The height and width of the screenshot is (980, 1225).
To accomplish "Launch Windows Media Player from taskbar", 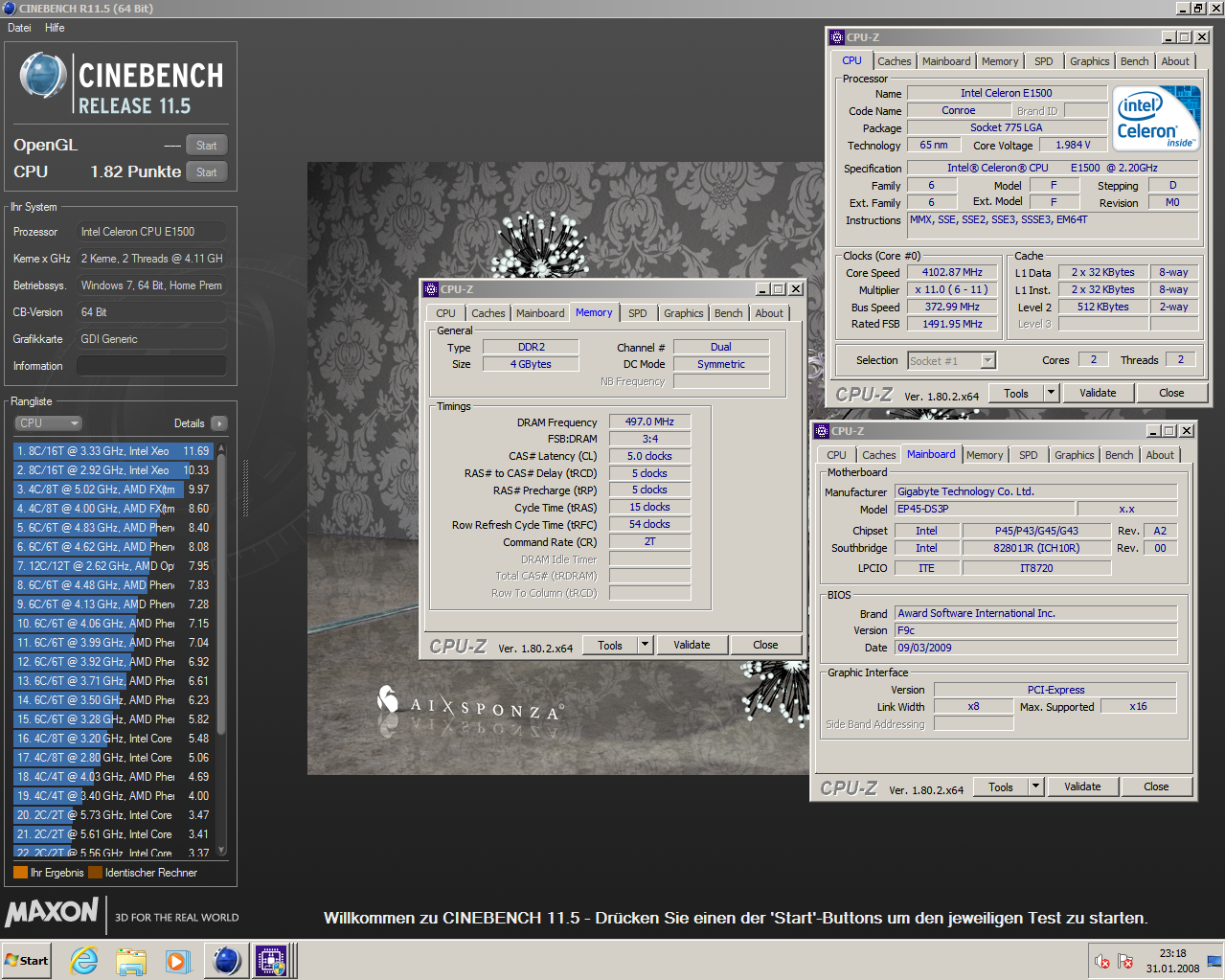I will coord(178,960).
